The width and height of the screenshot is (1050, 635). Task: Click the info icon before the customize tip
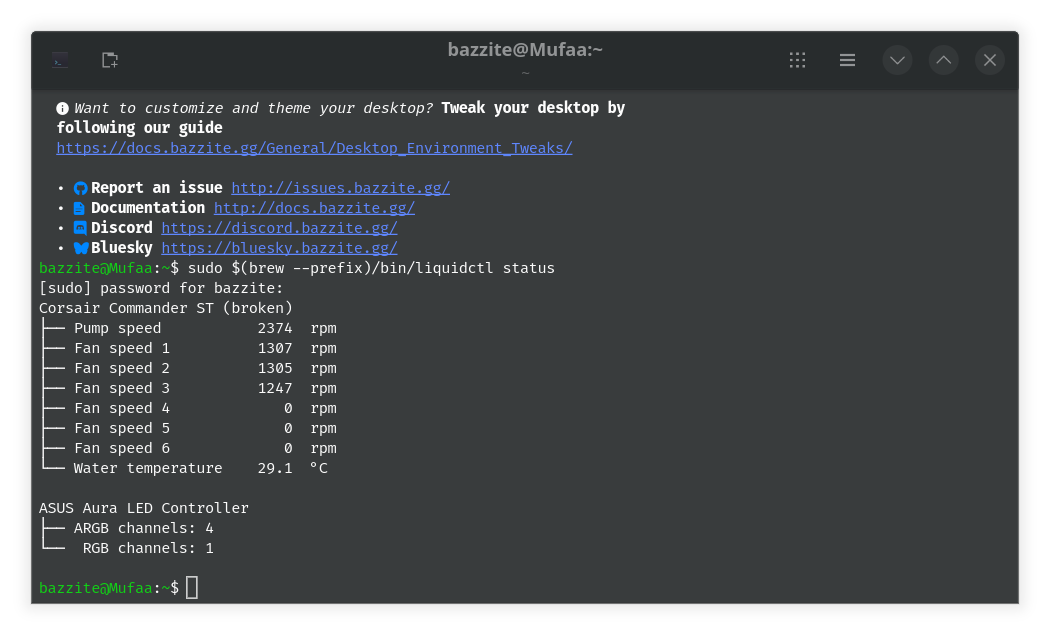pos(63,108)
